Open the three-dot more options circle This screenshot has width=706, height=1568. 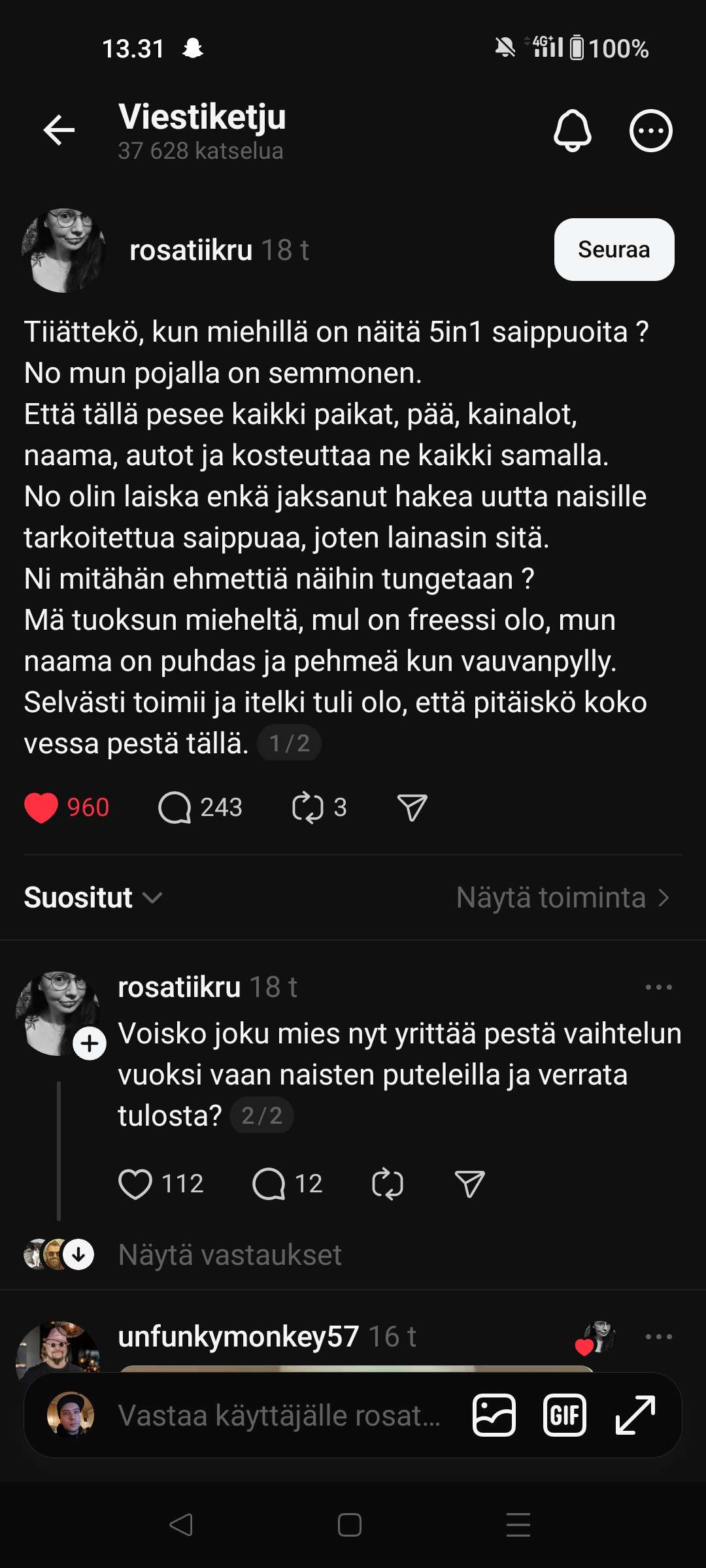click(x=650, y=131)
